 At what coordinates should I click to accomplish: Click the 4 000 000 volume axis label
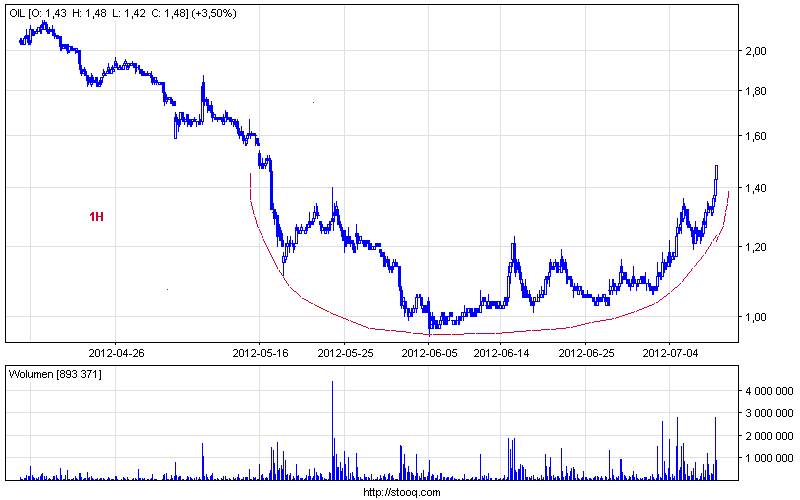[x=769, y=391]
